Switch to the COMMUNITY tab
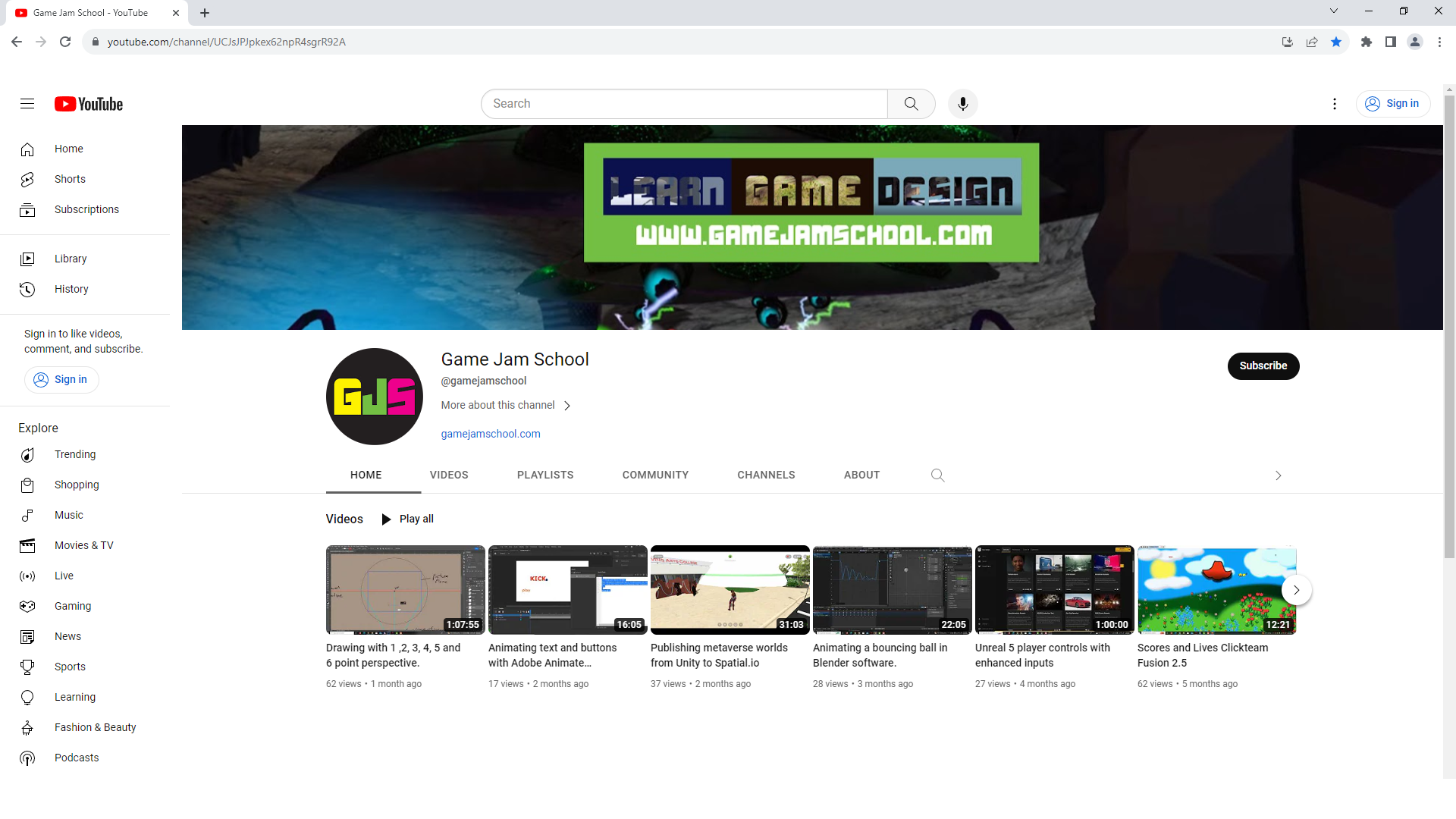The width and height of the screenshot is (1456, 819). (x=655, y=475)
